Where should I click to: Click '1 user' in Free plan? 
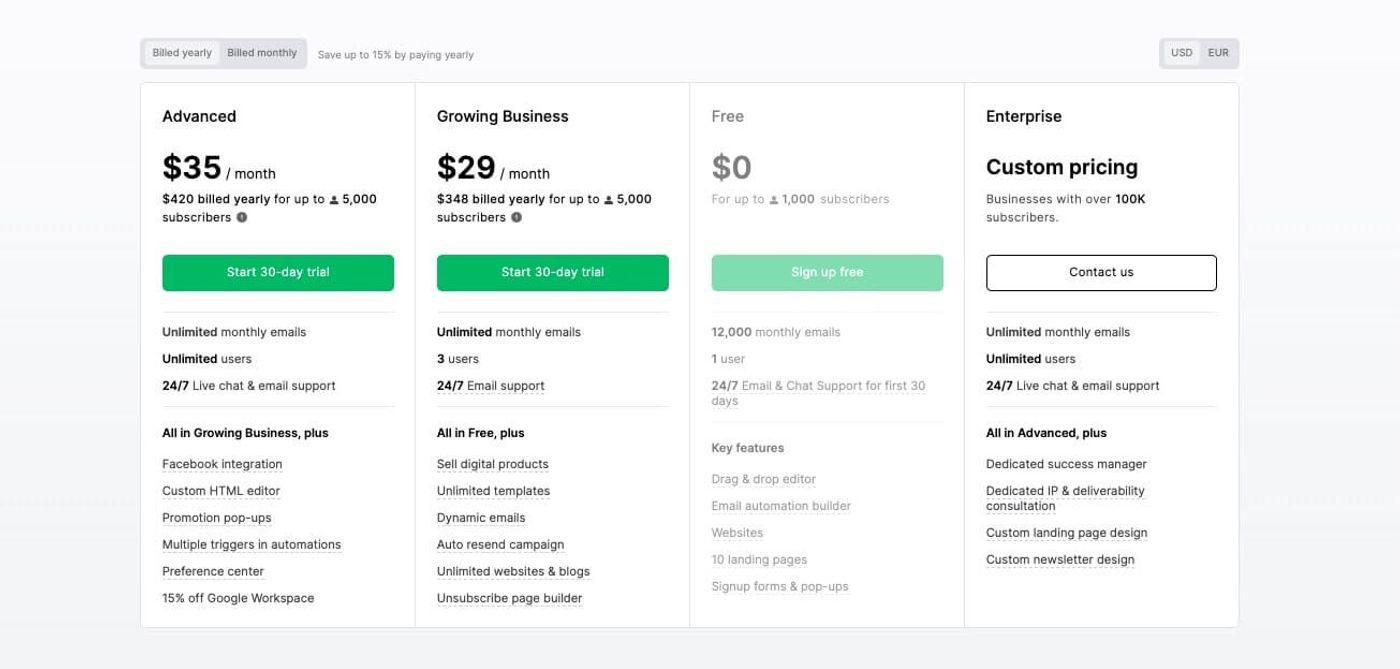coord(728,359)
